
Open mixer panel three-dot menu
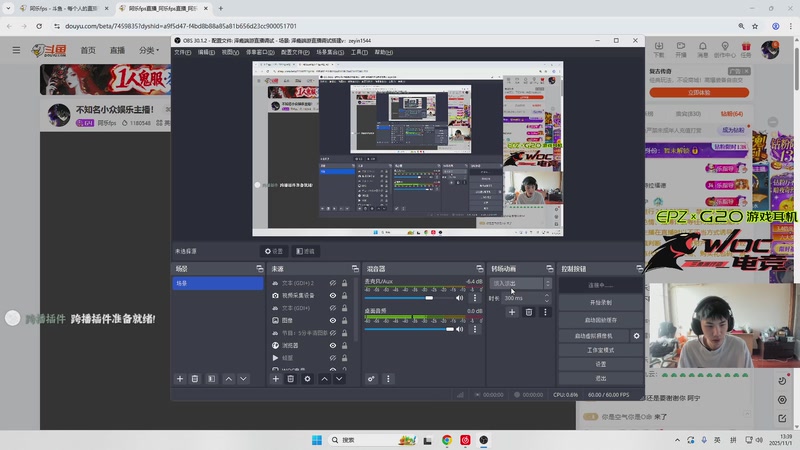[388, 379]
